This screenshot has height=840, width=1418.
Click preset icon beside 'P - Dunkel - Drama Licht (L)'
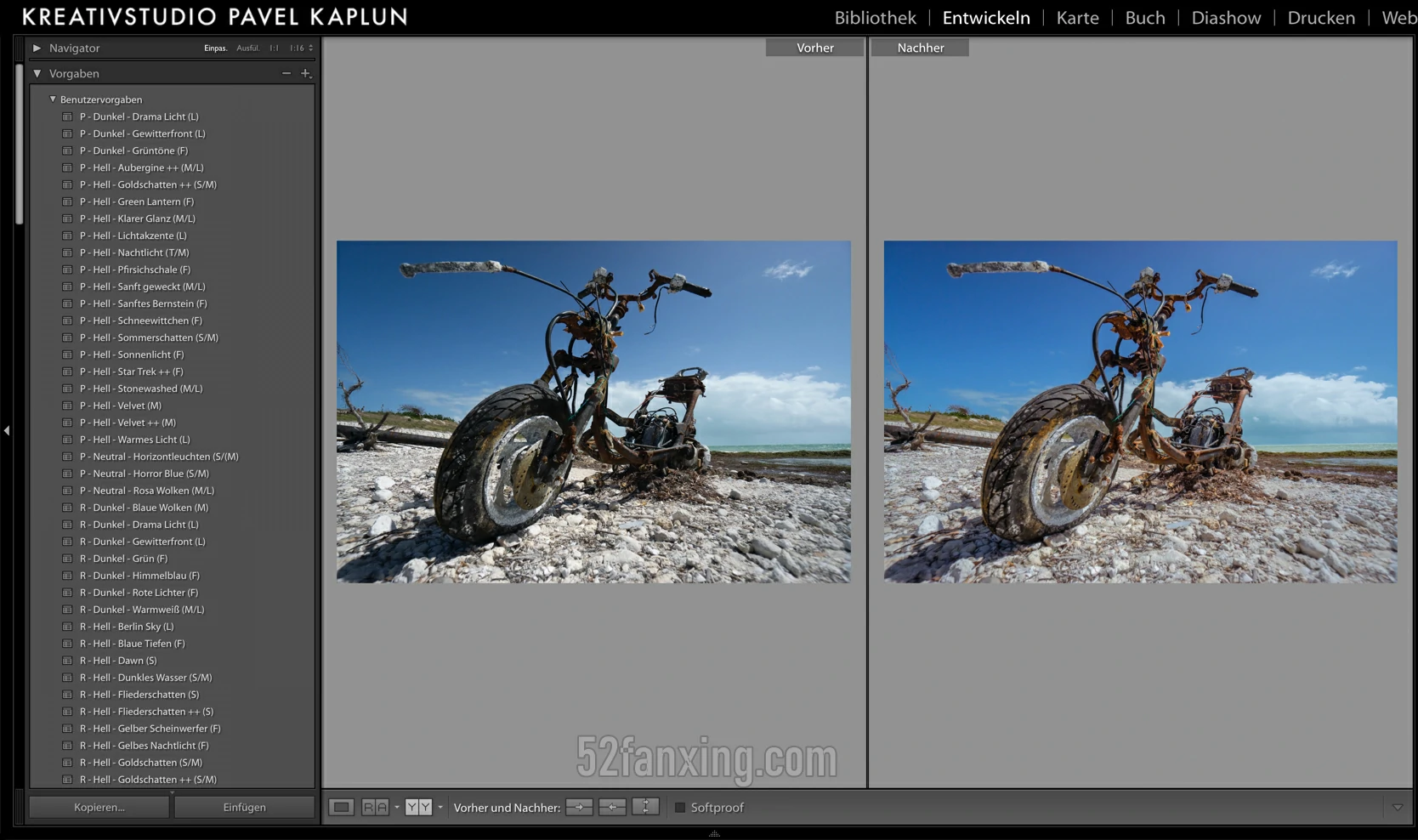67,116
